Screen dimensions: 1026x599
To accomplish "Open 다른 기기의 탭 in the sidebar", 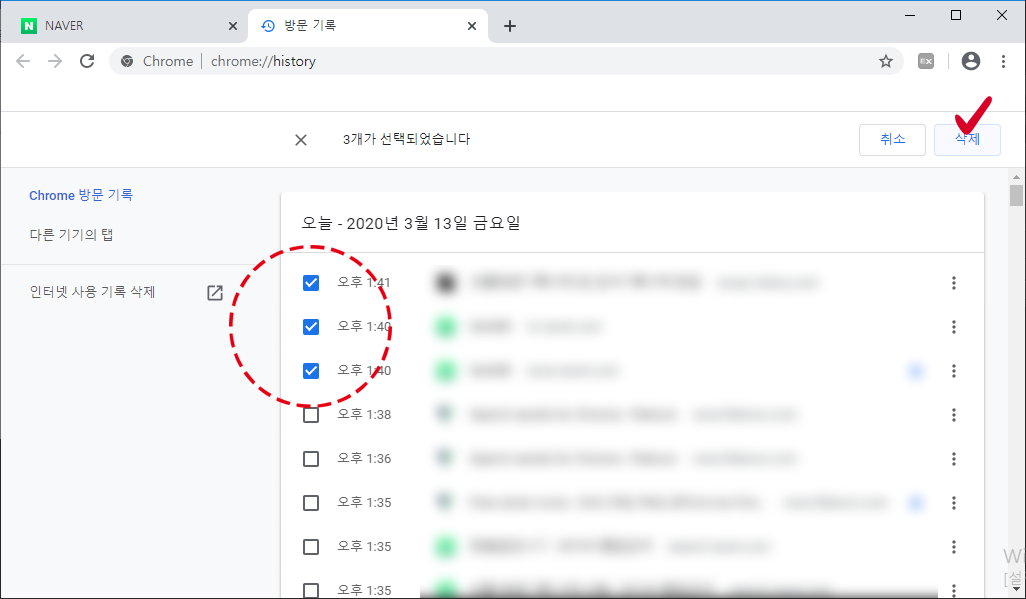I will (71, 234).
